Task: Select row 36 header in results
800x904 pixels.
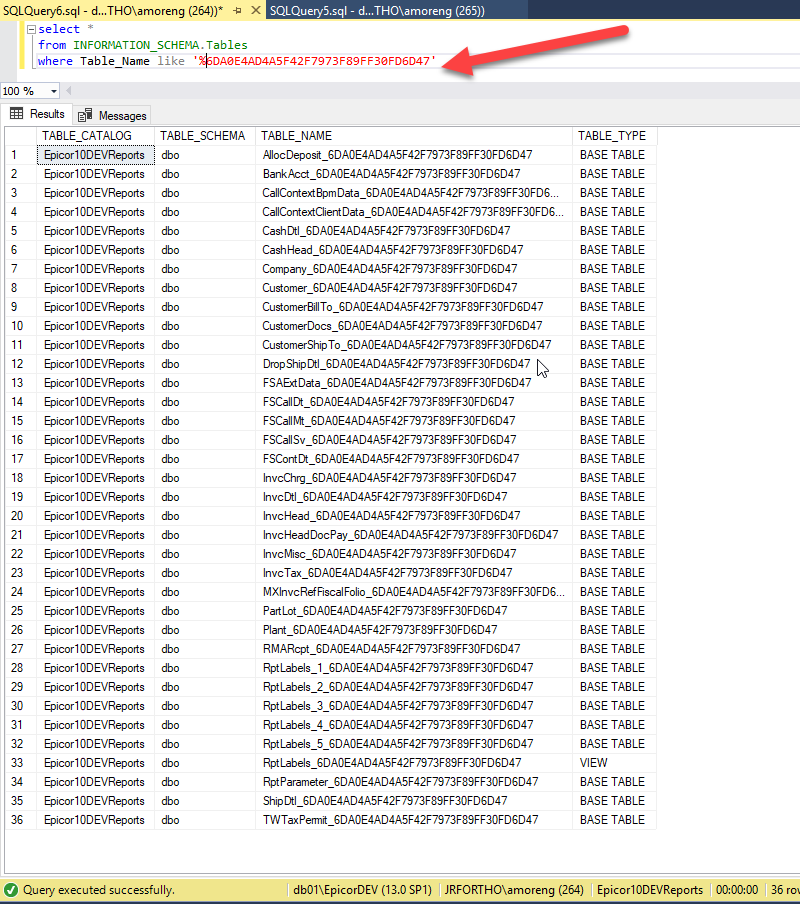Action: tap(21, 820)
